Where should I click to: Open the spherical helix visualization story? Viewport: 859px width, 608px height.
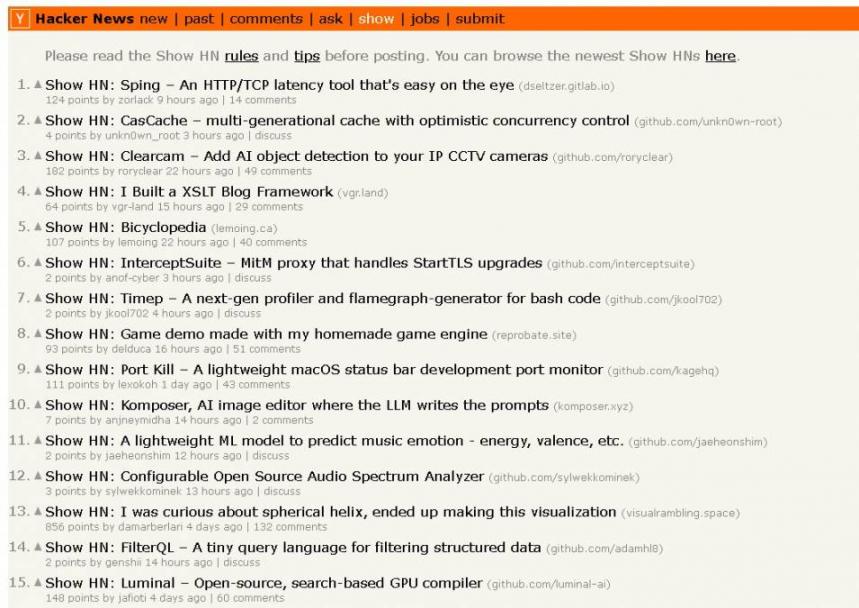point(330,512)
